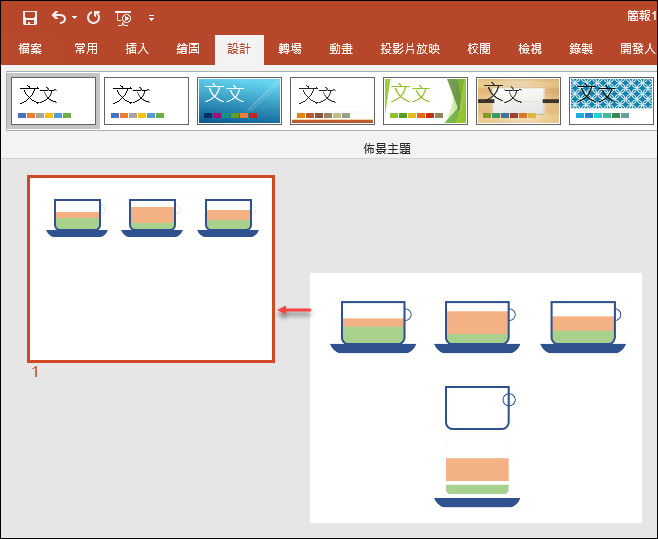Click the rightmost filled cup on the enlarged slide

click(583, 327)
